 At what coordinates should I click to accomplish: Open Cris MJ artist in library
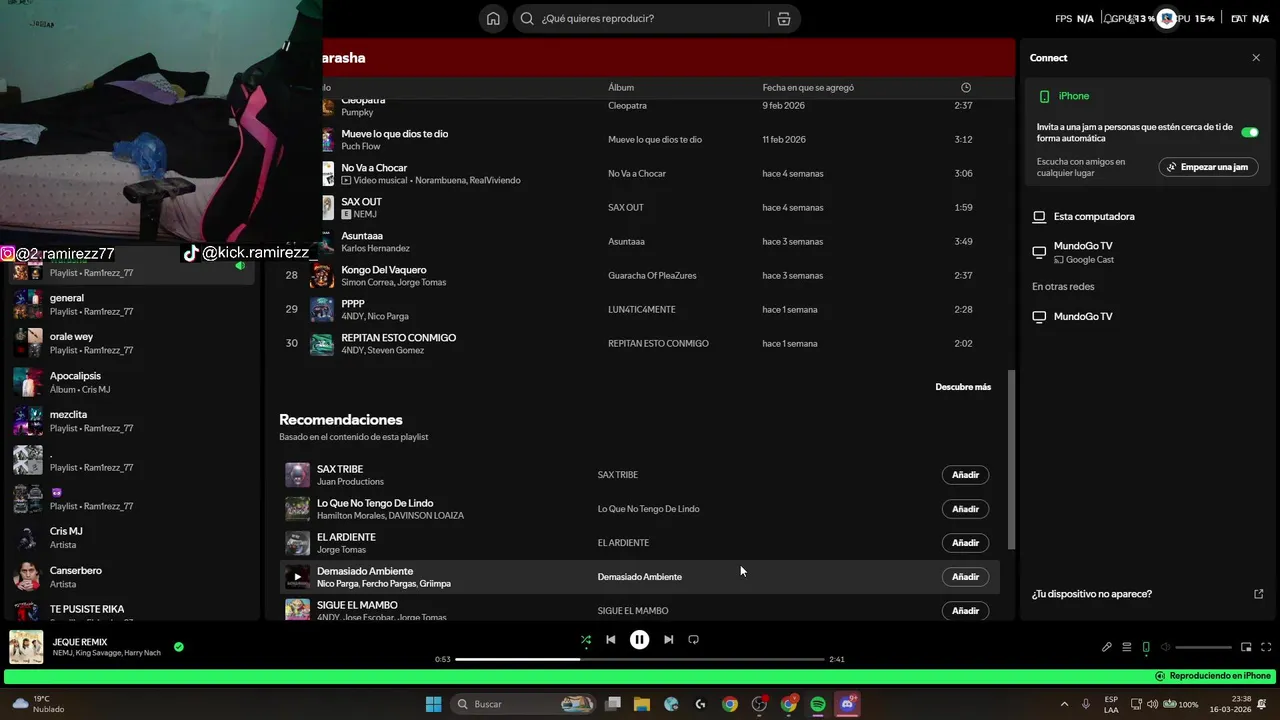point(130,538)
